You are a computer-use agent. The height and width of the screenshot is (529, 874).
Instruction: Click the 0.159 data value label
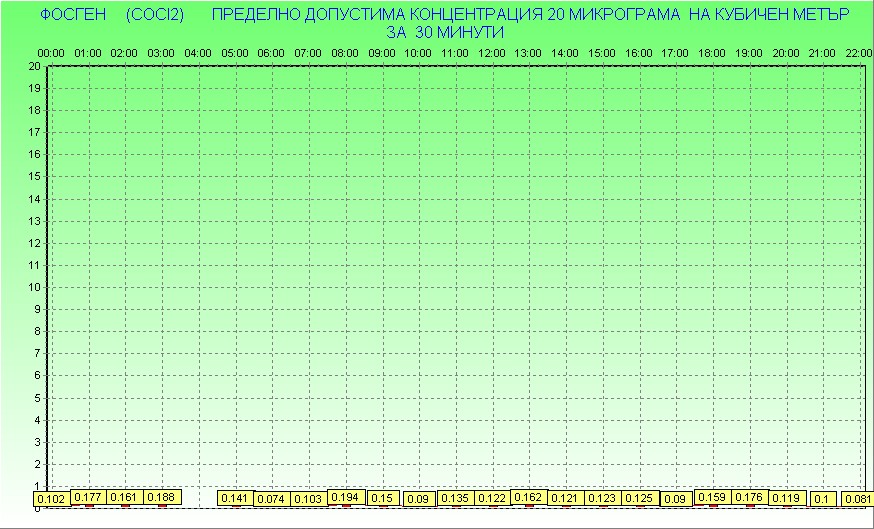click(712, 497)
